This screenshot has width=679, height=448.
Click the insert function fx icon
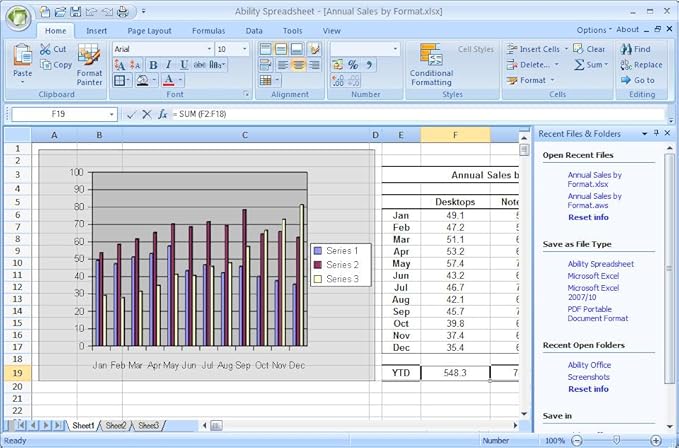coord(162,115)
